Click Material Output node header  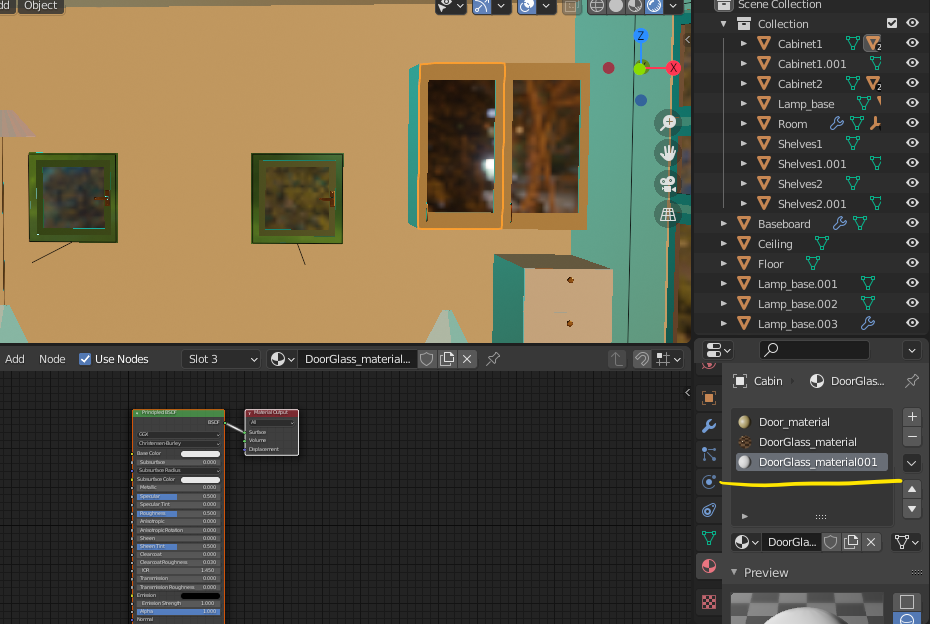coord(272,412)
